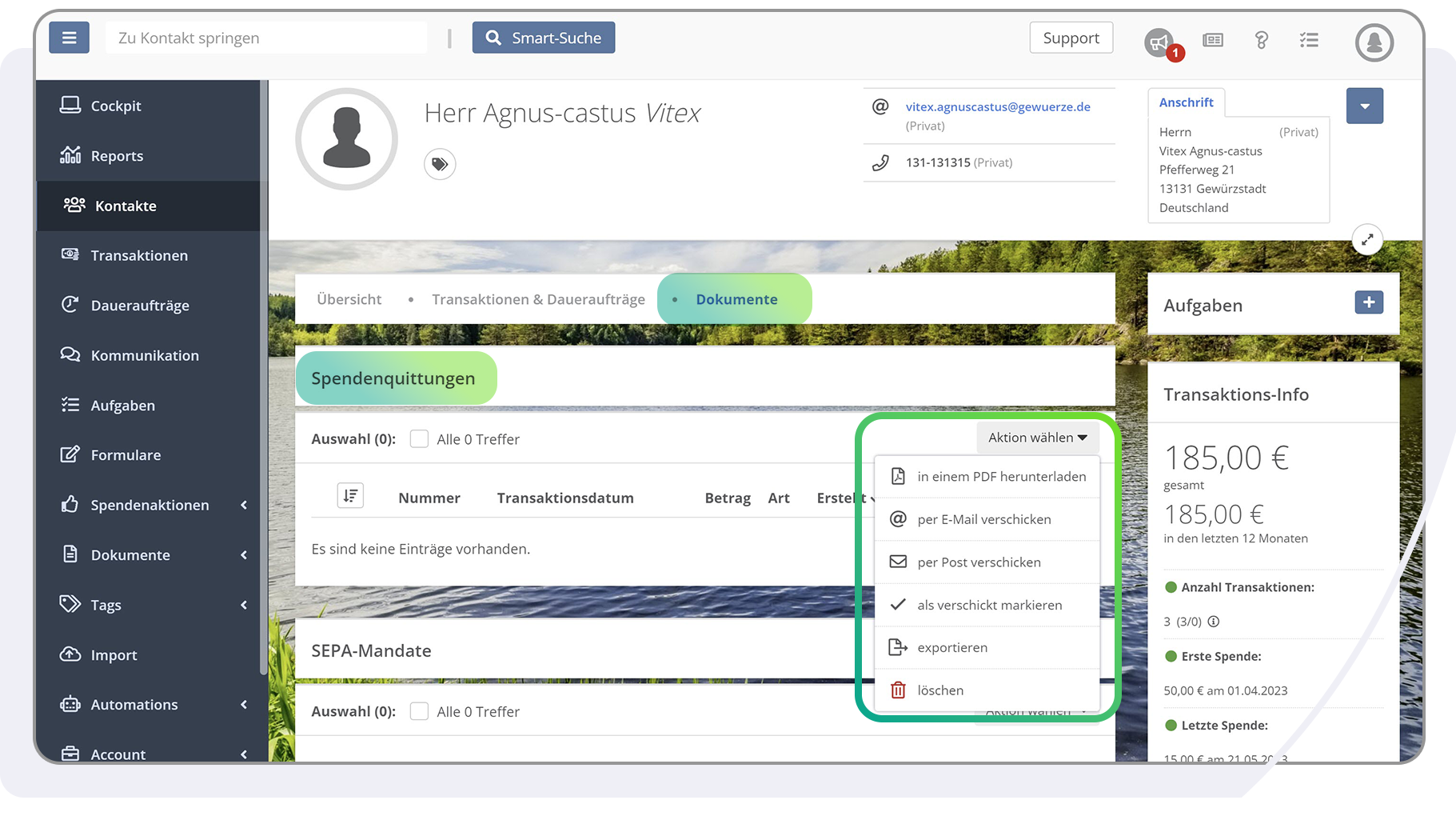Add a new Aufgabe with plus button
The image size is (1456, 820).
(x=1369, y=302)
